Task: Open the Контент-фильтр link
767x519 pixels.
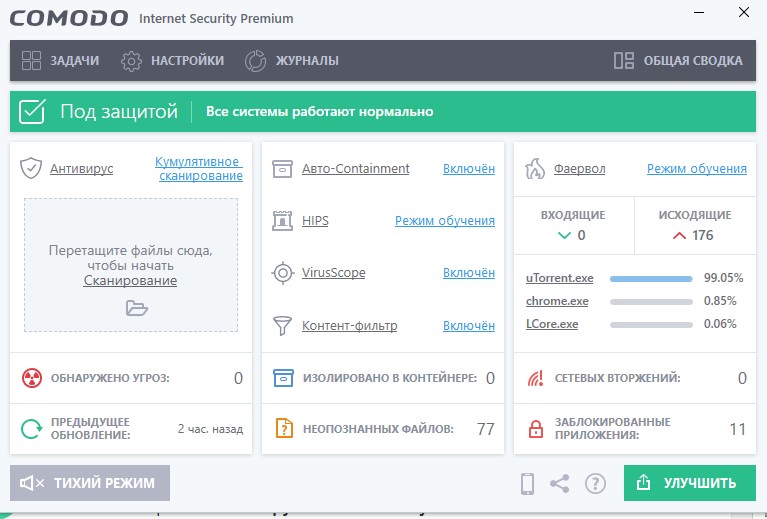Action: [349, 325]
